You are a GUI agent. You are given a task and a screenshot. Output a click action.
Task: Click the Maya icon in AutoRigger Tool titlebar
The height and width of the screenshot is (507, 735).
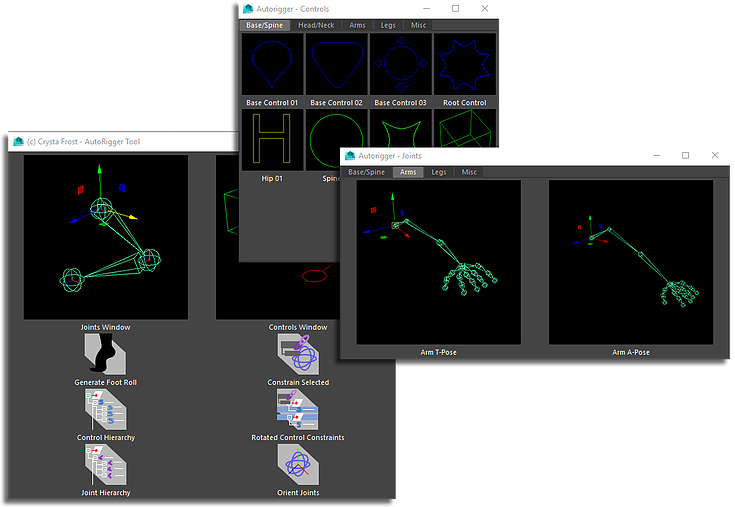(x=18, y=142)
